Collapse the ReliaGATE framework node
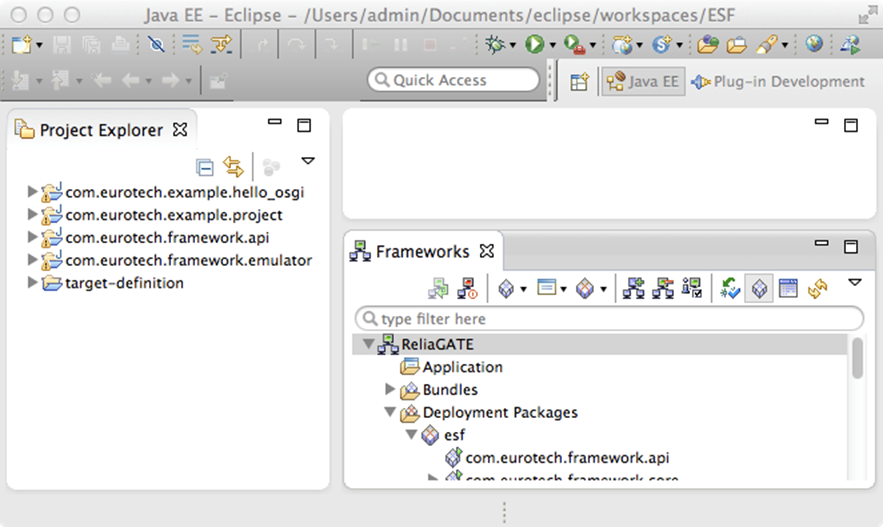The image size is (883, 527). click(368, 343)
